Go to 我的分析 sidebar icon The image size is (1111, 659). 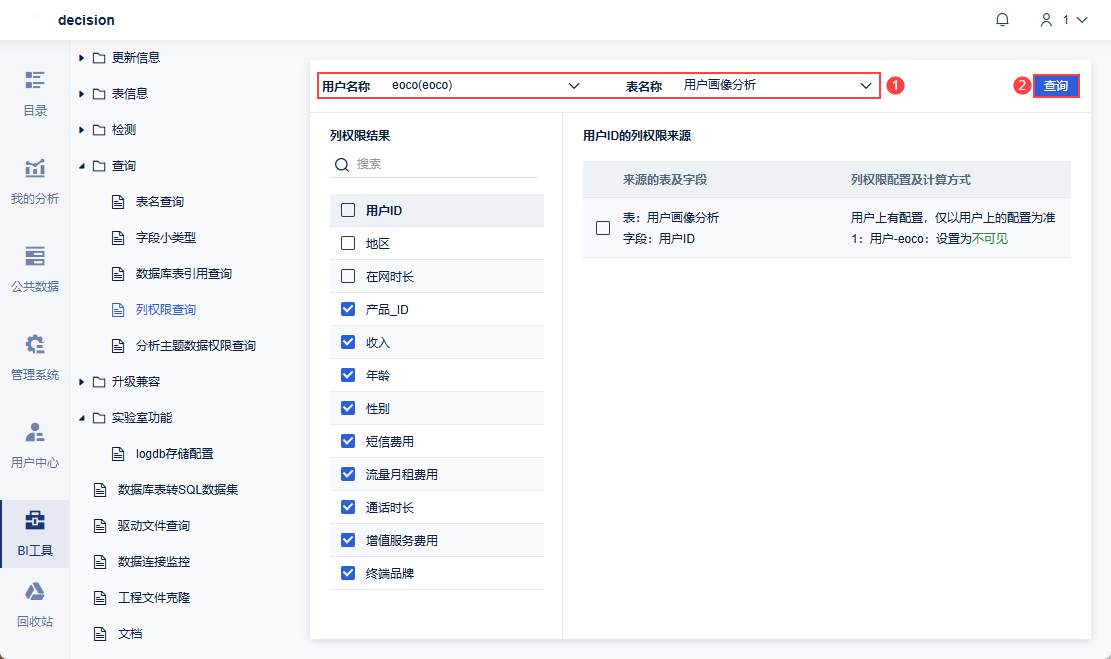point(35,168)
